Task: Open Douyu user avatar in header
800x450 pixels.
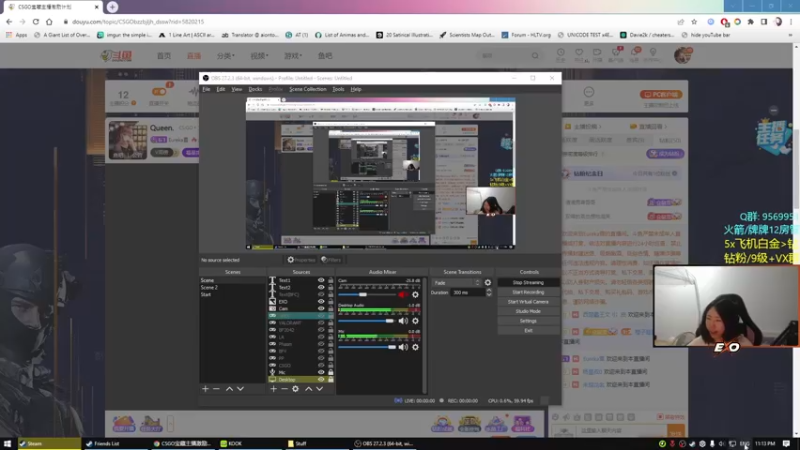Action: pos(683,55)
